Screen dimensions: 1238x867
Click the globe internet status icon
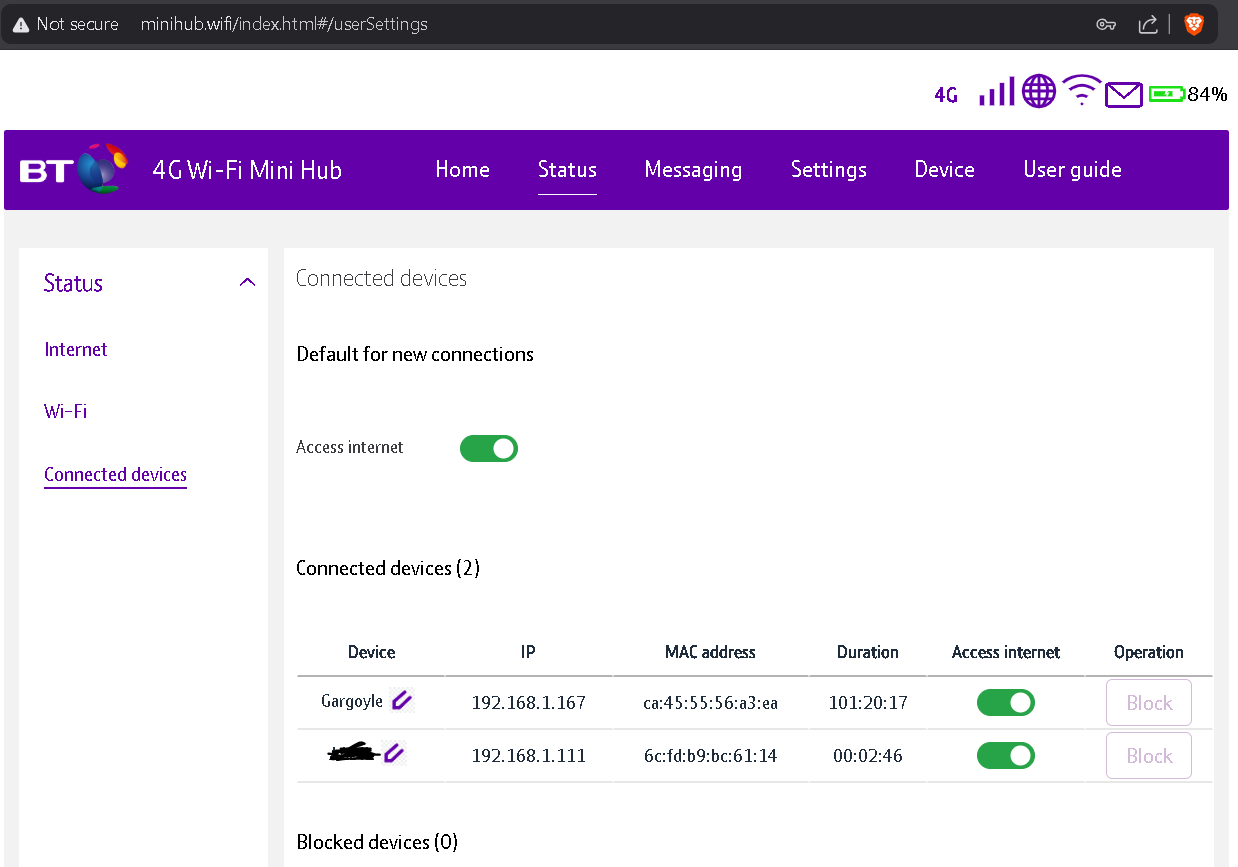(1039, 91)
